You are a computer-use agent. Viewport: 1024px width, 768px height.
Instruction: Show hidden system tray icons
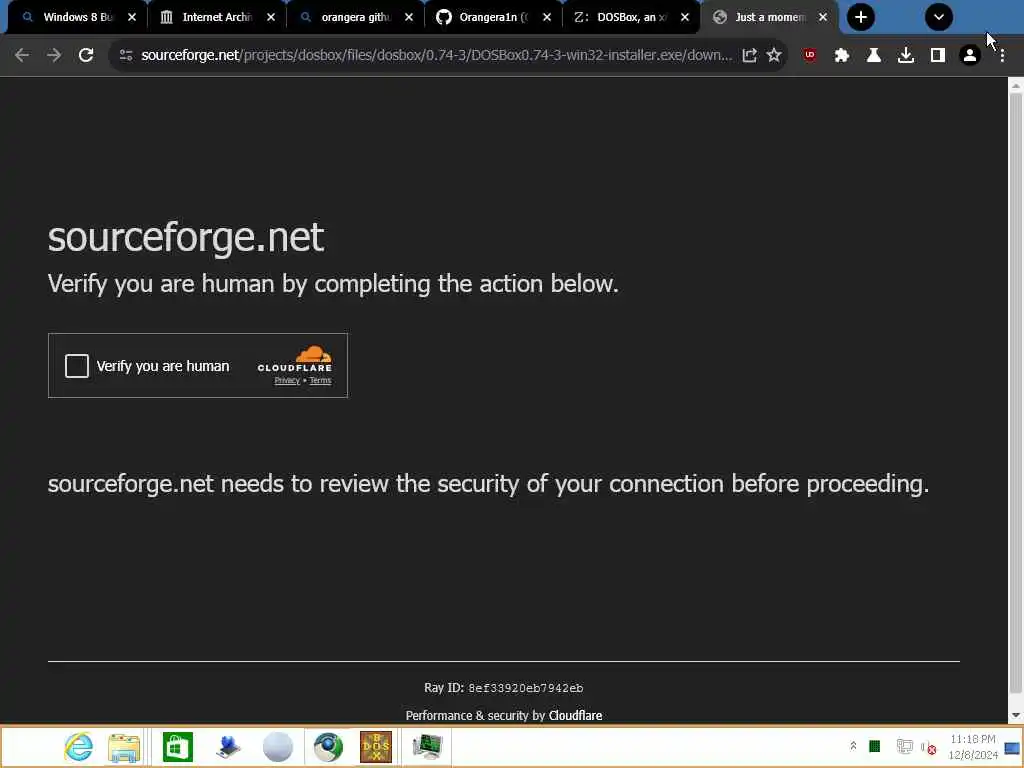(853, 746)
